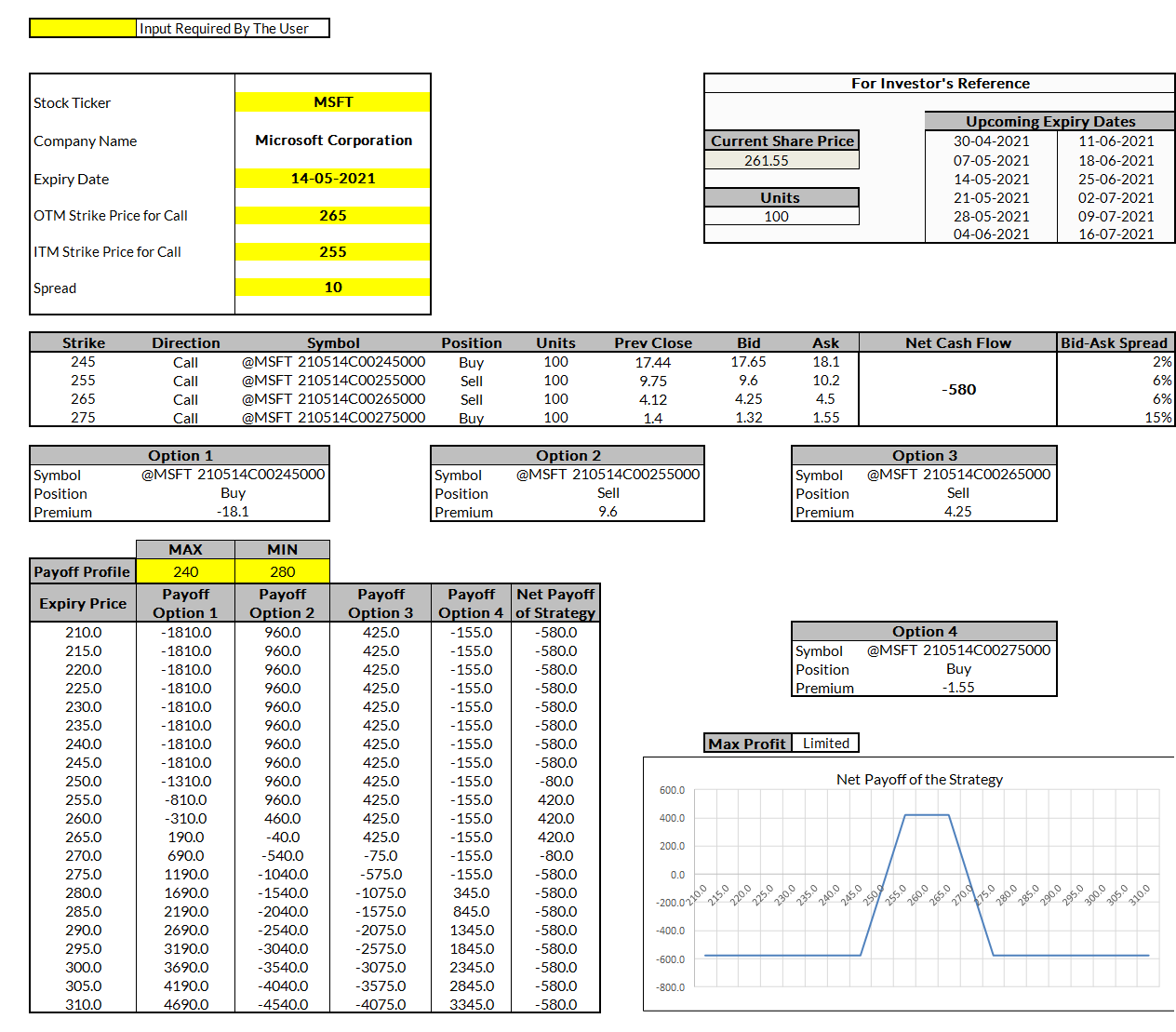Screen dimensions: 1176x1032
Task: Click the 'Option 4' box header
Action: click(925, 632)
